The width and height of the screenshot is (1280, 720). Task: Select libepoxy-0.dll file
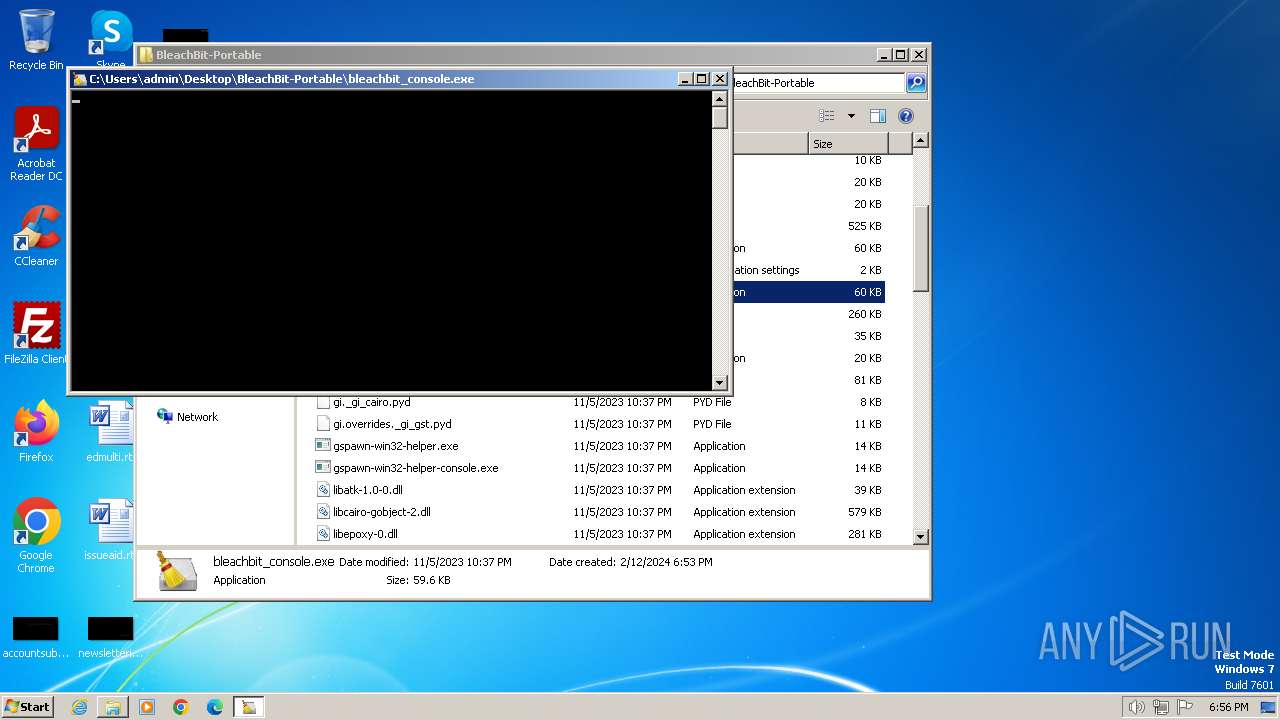click(x=365, y=534)
